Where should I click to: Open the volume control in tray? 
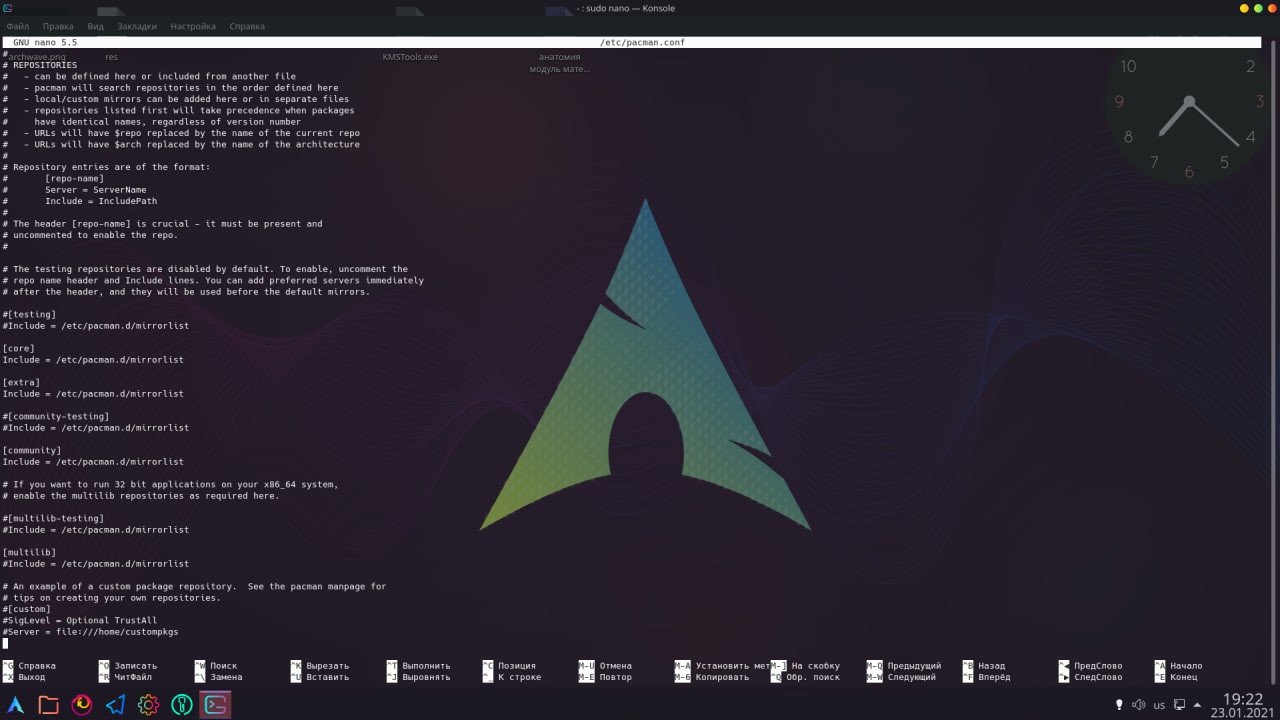point(1138,705)
